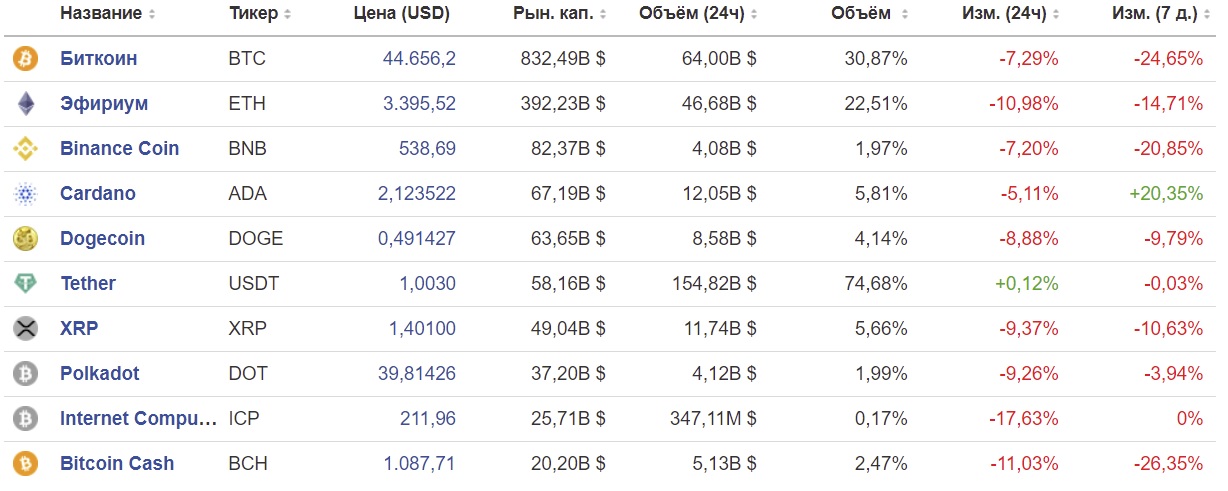The image size is (1228, 491).
Task: Click ICP price 211,96
Action: (x=428, y=419)
